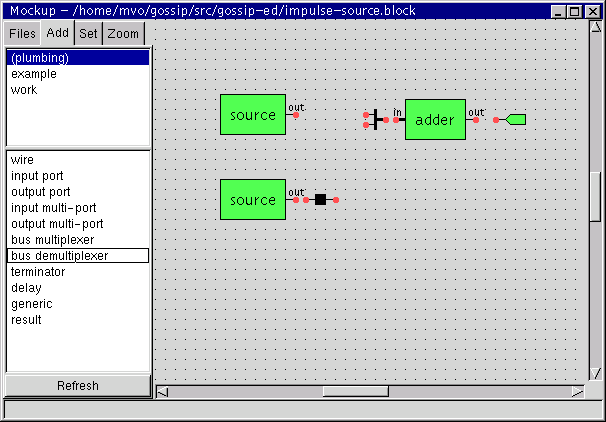This screenshot has height=422, width=606.
Task: Select bus demultiplexer item
Action: point(78,255)
